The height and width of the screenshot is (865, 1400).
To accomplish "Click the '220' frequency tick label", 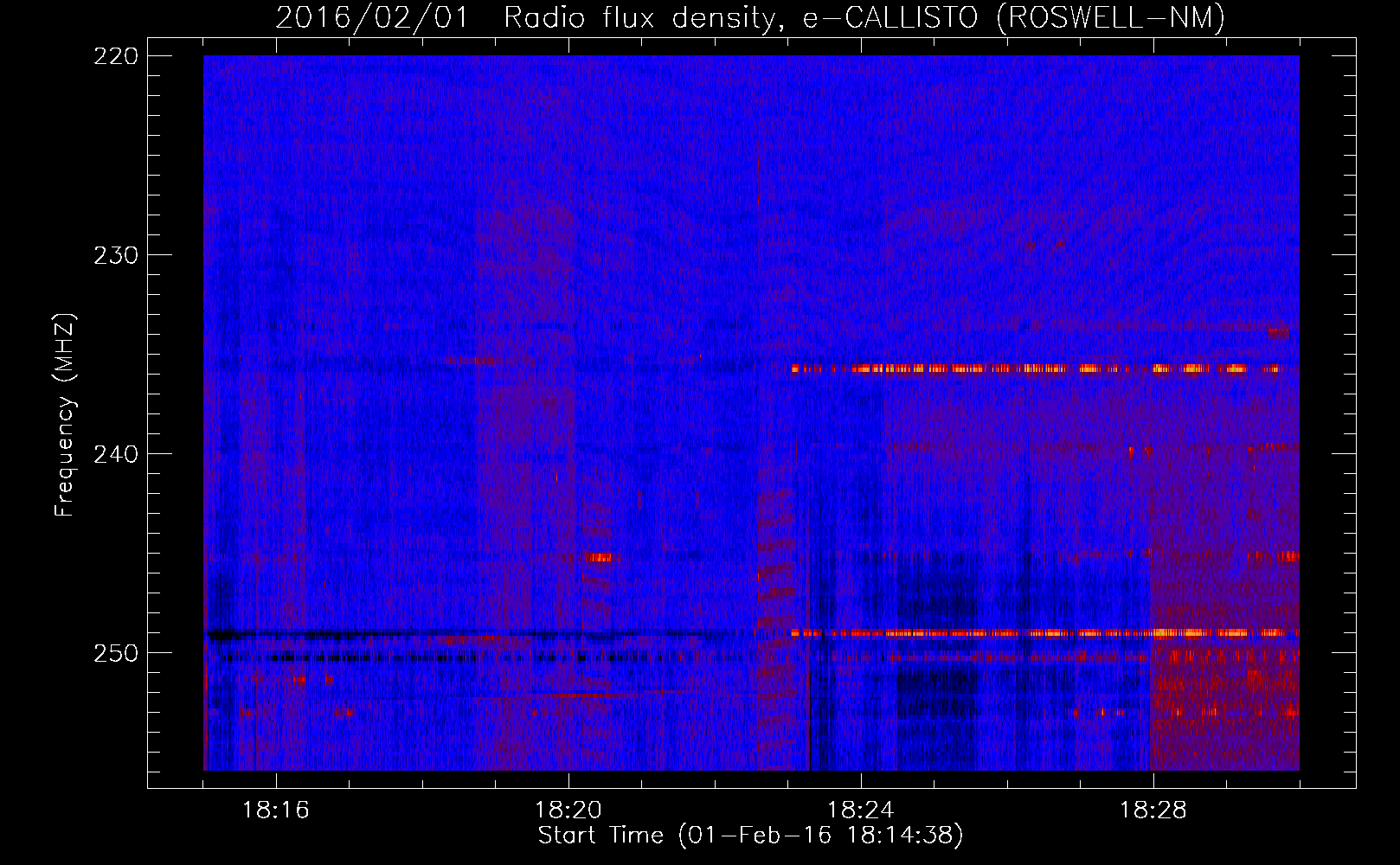I will (x=115, y=55).
